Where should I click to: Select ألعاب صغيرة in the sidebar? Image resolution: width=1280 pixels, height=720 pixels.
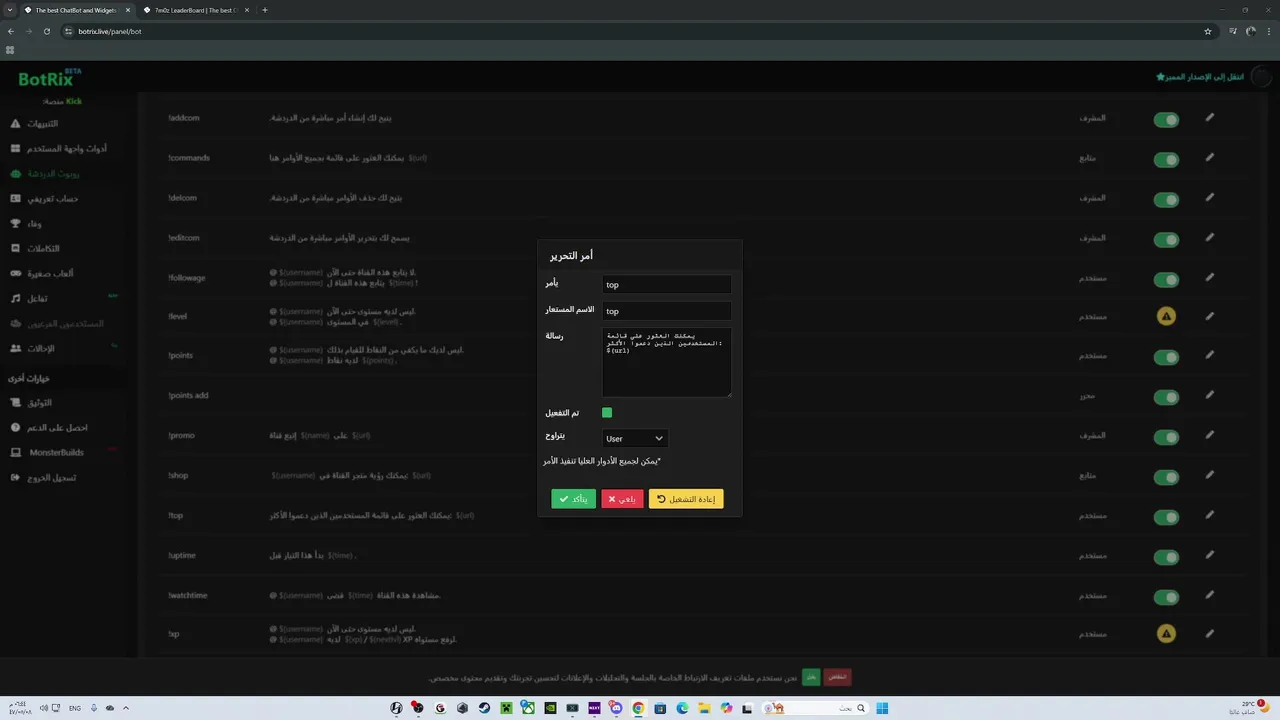(x=42, y=274)
